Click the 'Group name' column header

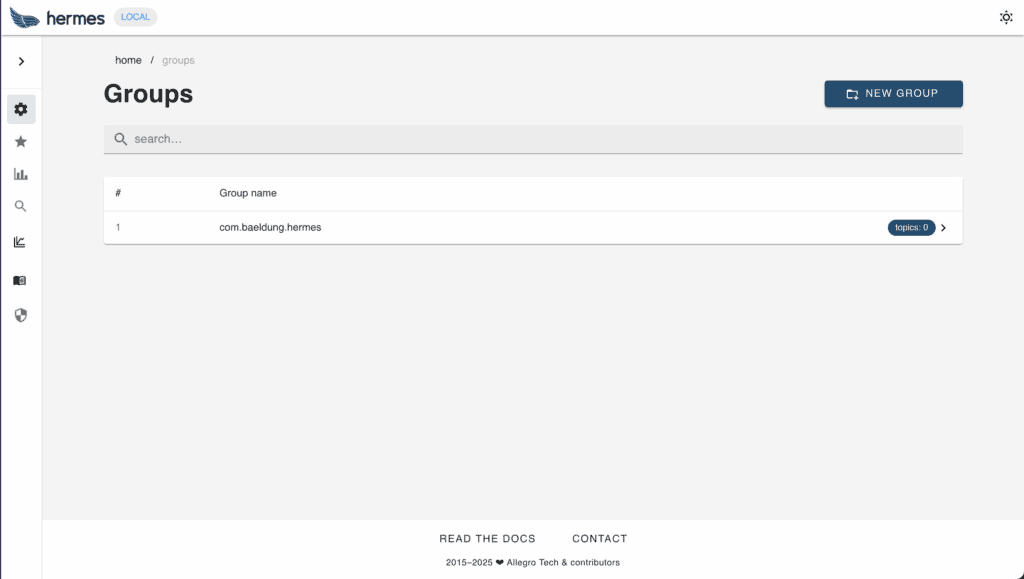(x=248, y=193)
